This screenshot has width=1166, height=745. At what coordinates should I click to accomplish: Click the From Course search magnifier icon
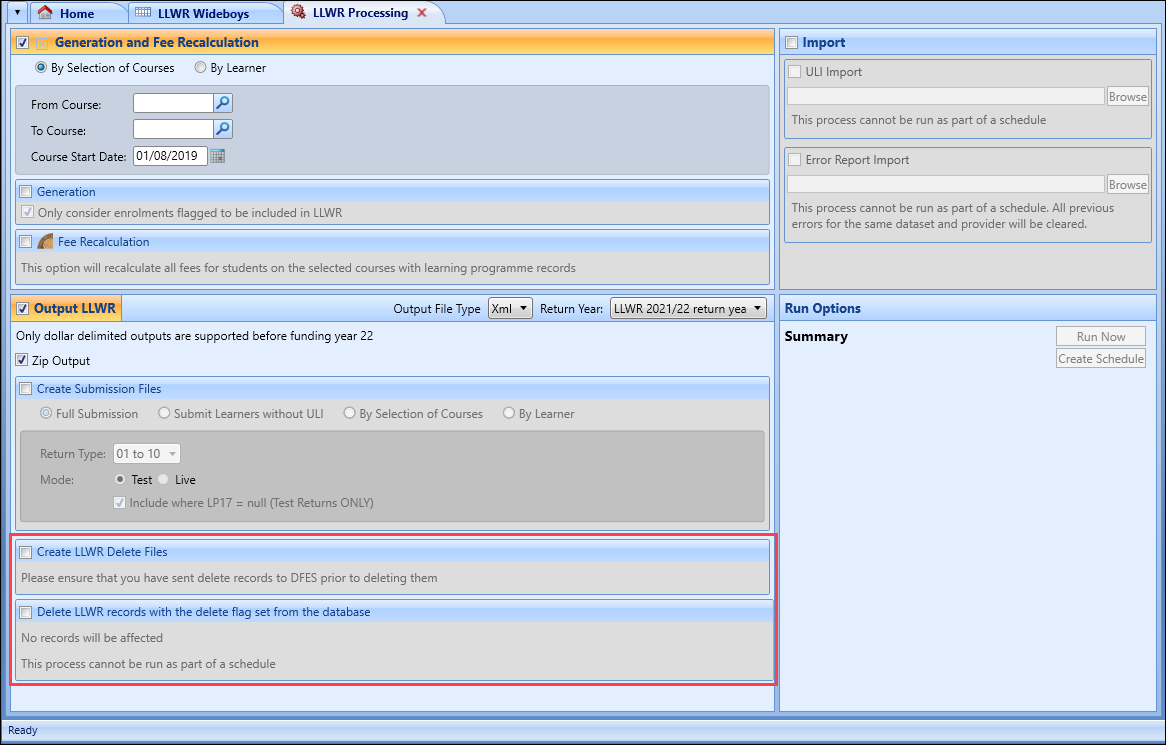click(x=223, y=103)
